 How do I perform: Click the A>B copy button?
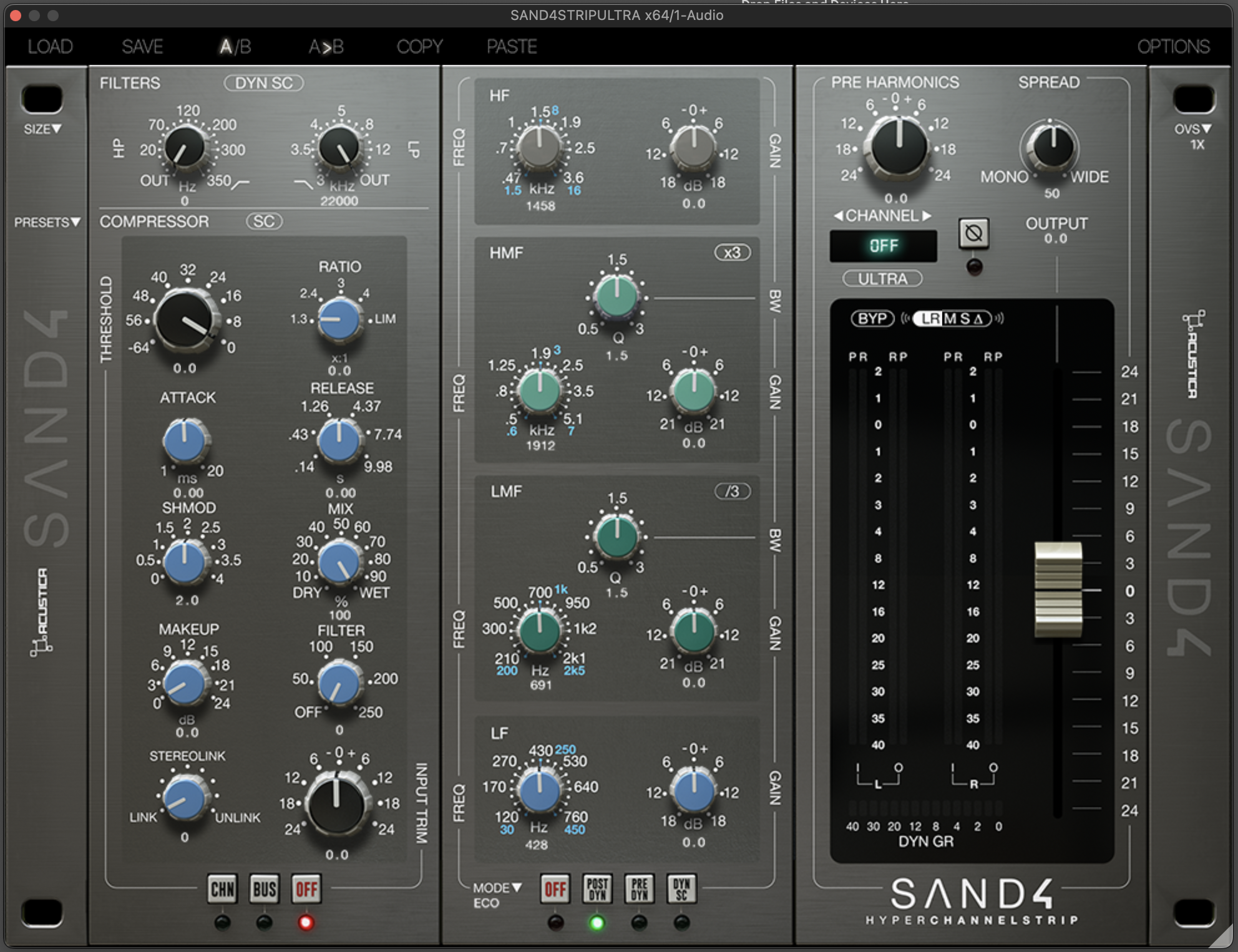click(326, 47)
